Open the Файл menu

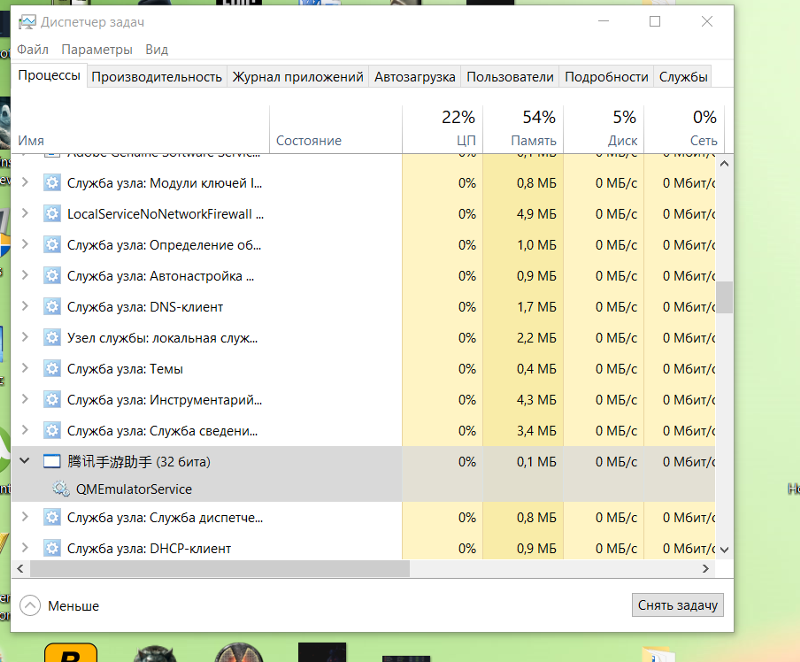tap(32, 49)
